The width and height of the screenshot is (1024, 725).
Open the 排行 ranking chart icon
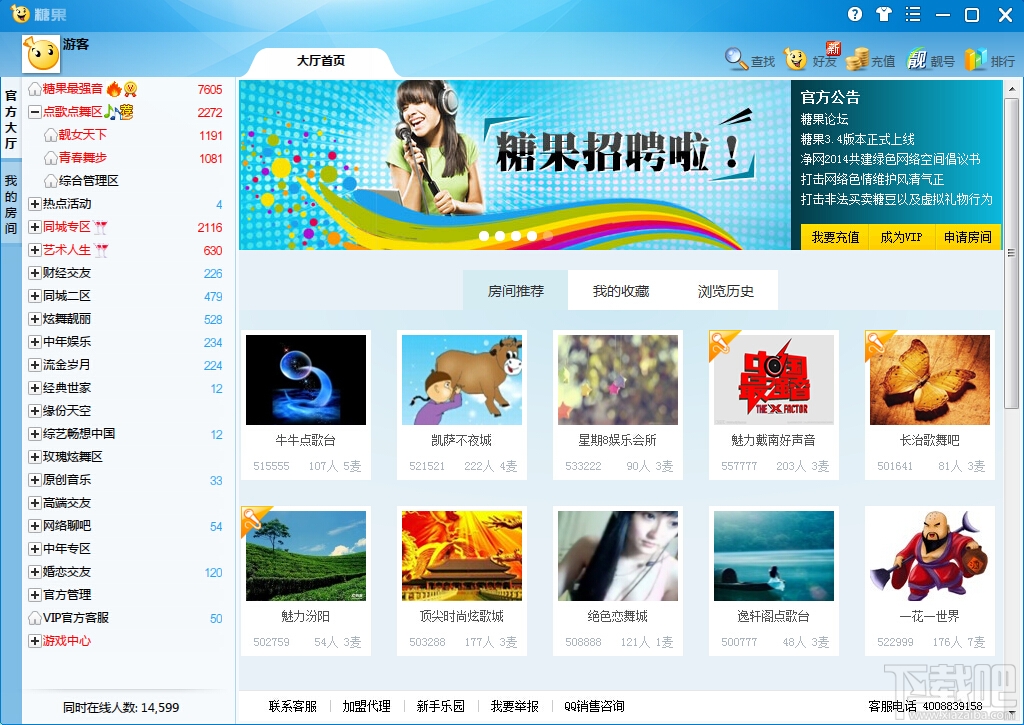point(976,59)
